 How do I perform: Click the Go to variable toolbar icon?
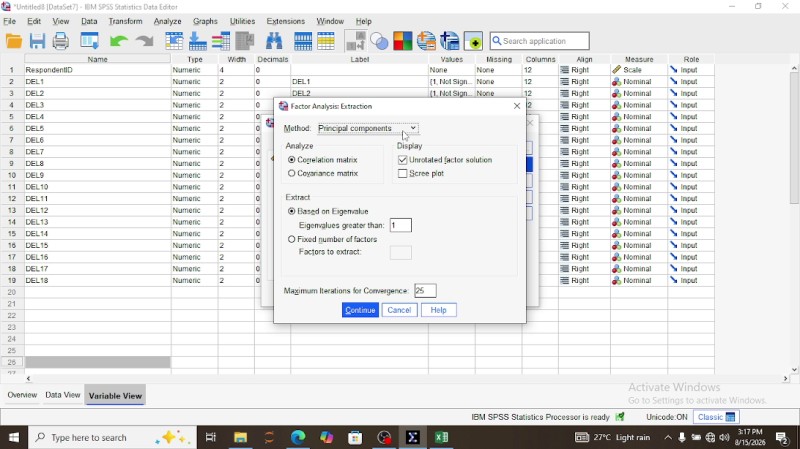click(x=197, y=41)
